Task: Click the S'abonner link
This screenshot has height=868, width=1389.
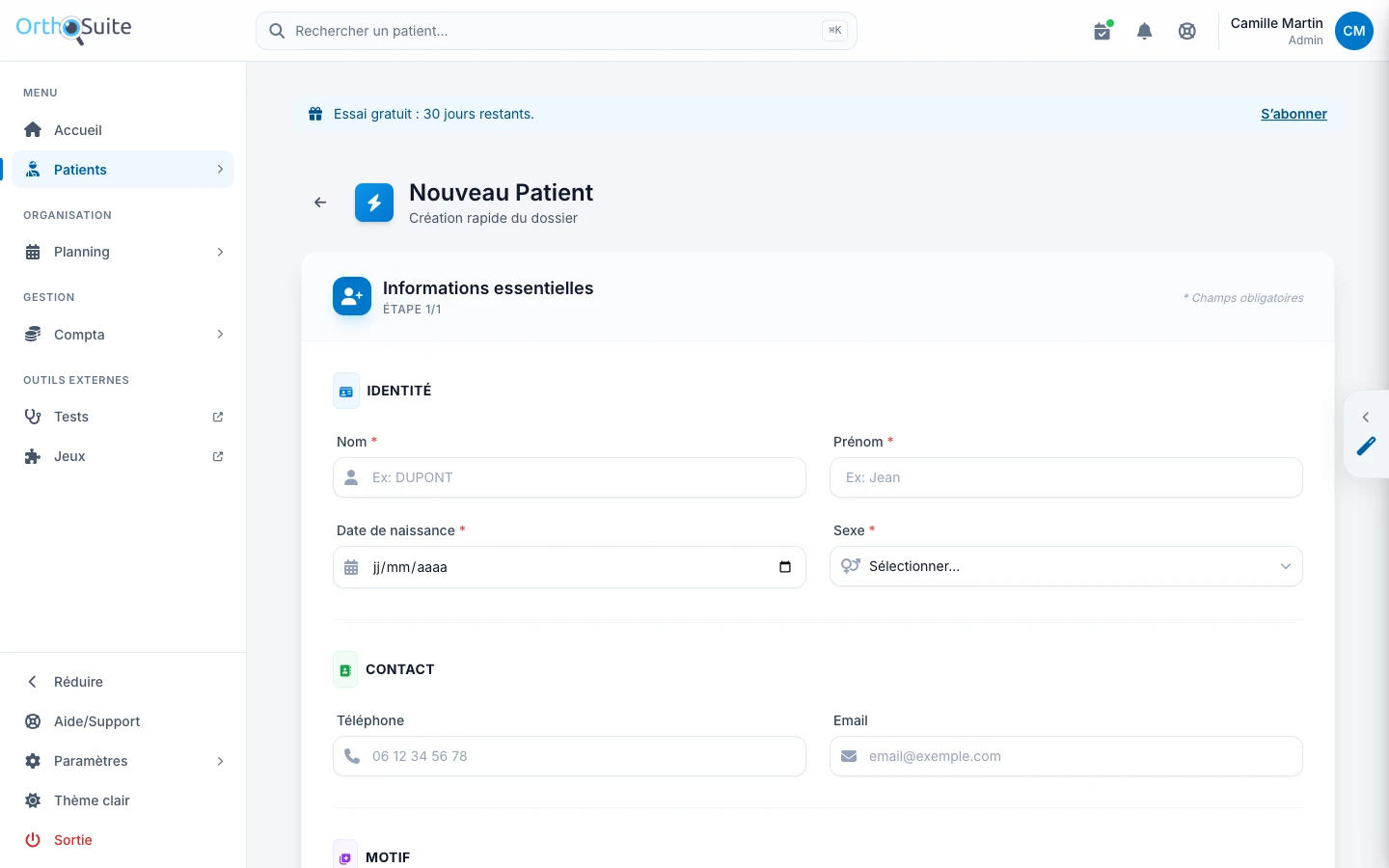Action: [x=1294, y=114]
